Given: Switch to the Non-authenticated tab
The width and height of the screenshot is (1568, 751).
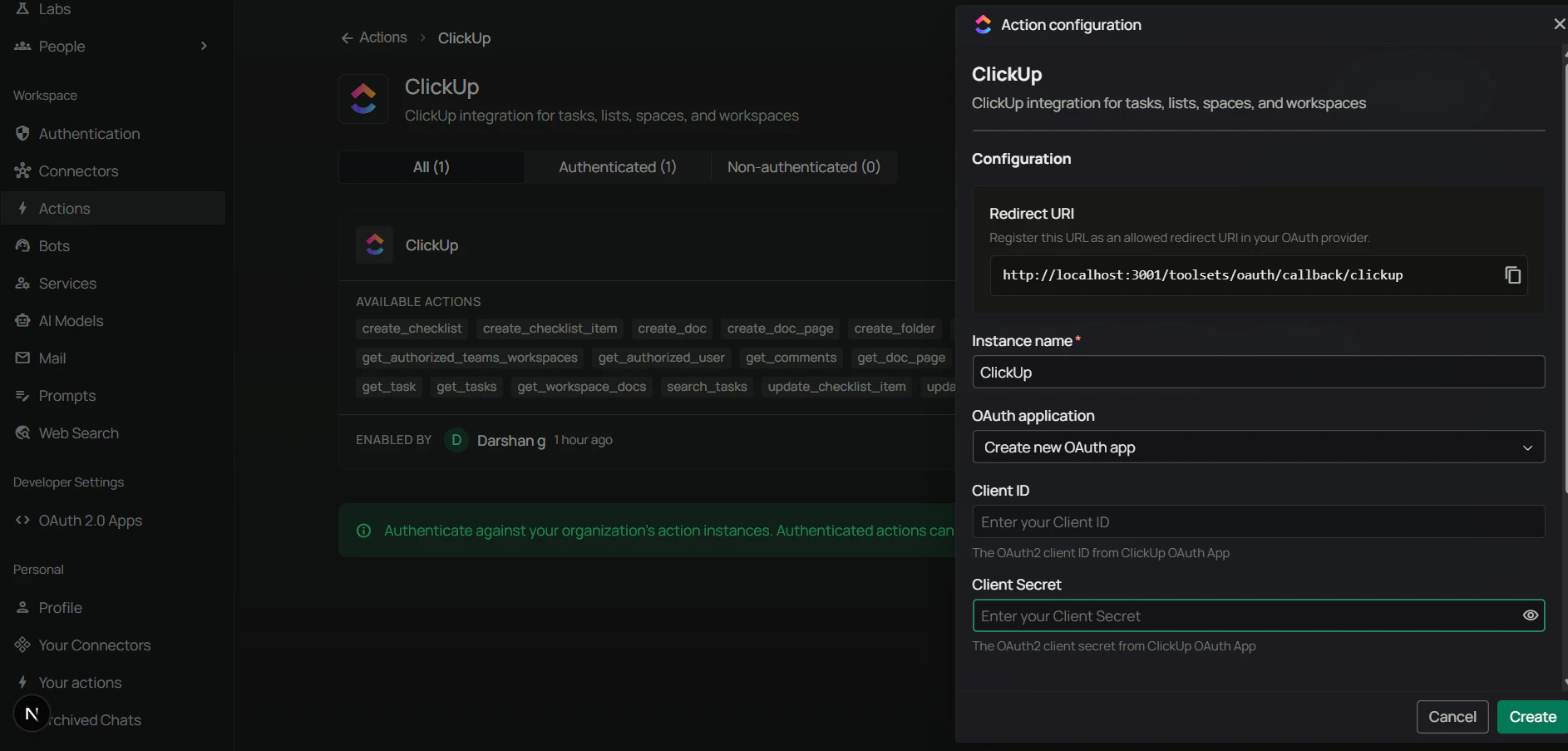Looking at the screenshot, I should coord(802,166).
